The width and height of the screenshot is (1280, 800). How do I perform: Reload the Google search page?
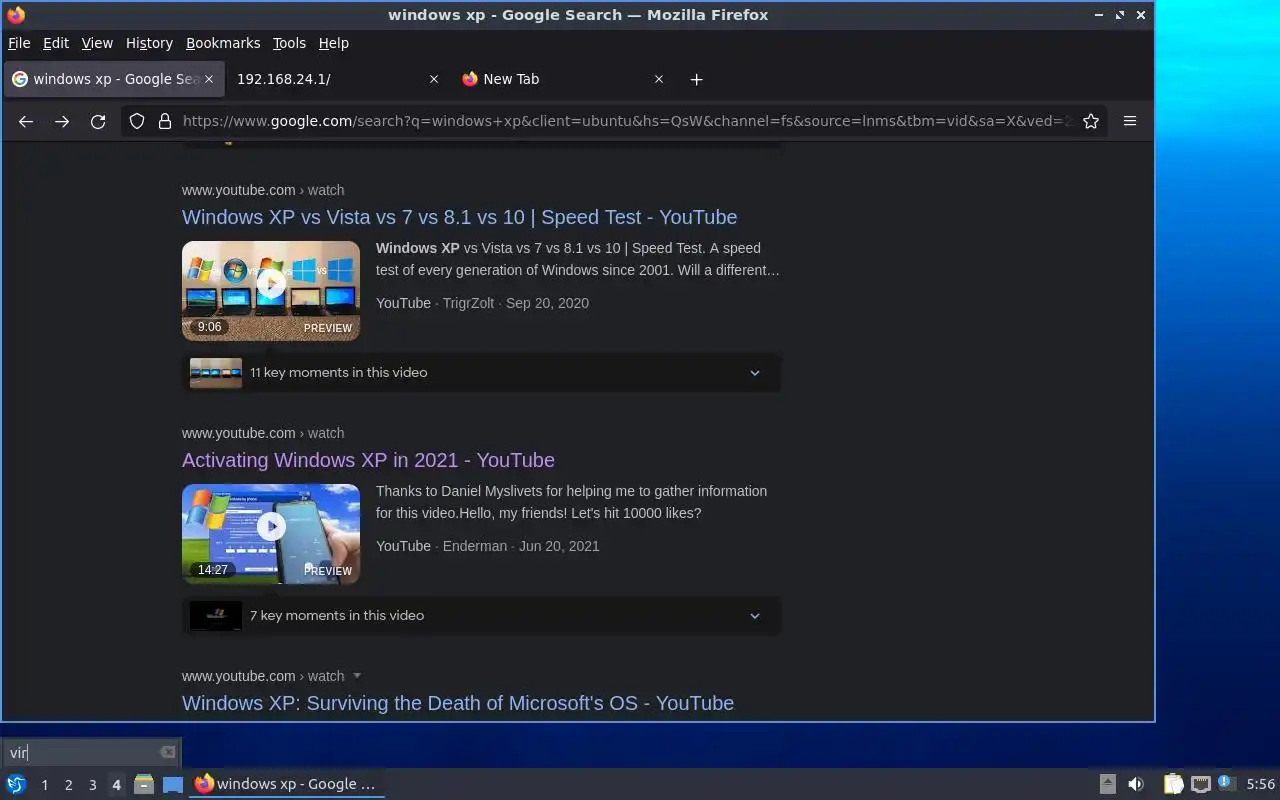pos(98,121)
